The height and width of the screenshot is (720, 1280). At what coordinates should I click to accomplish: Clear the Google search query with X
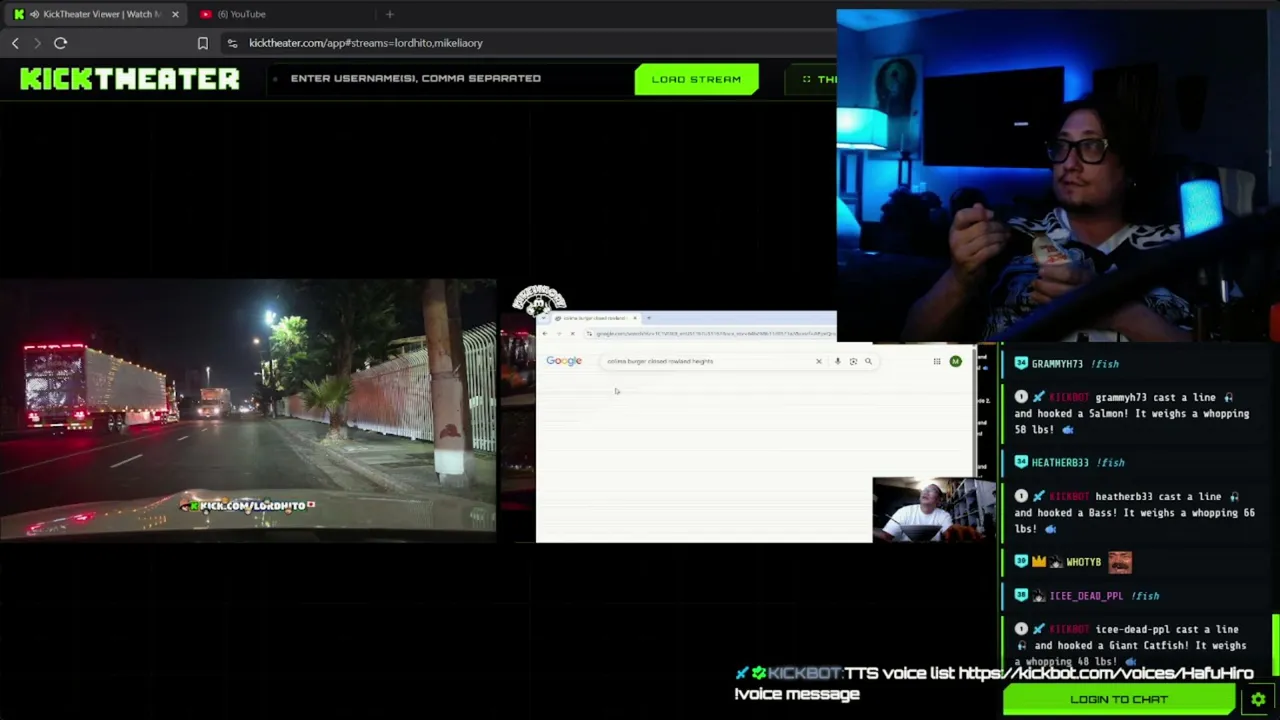coord(819,361)
